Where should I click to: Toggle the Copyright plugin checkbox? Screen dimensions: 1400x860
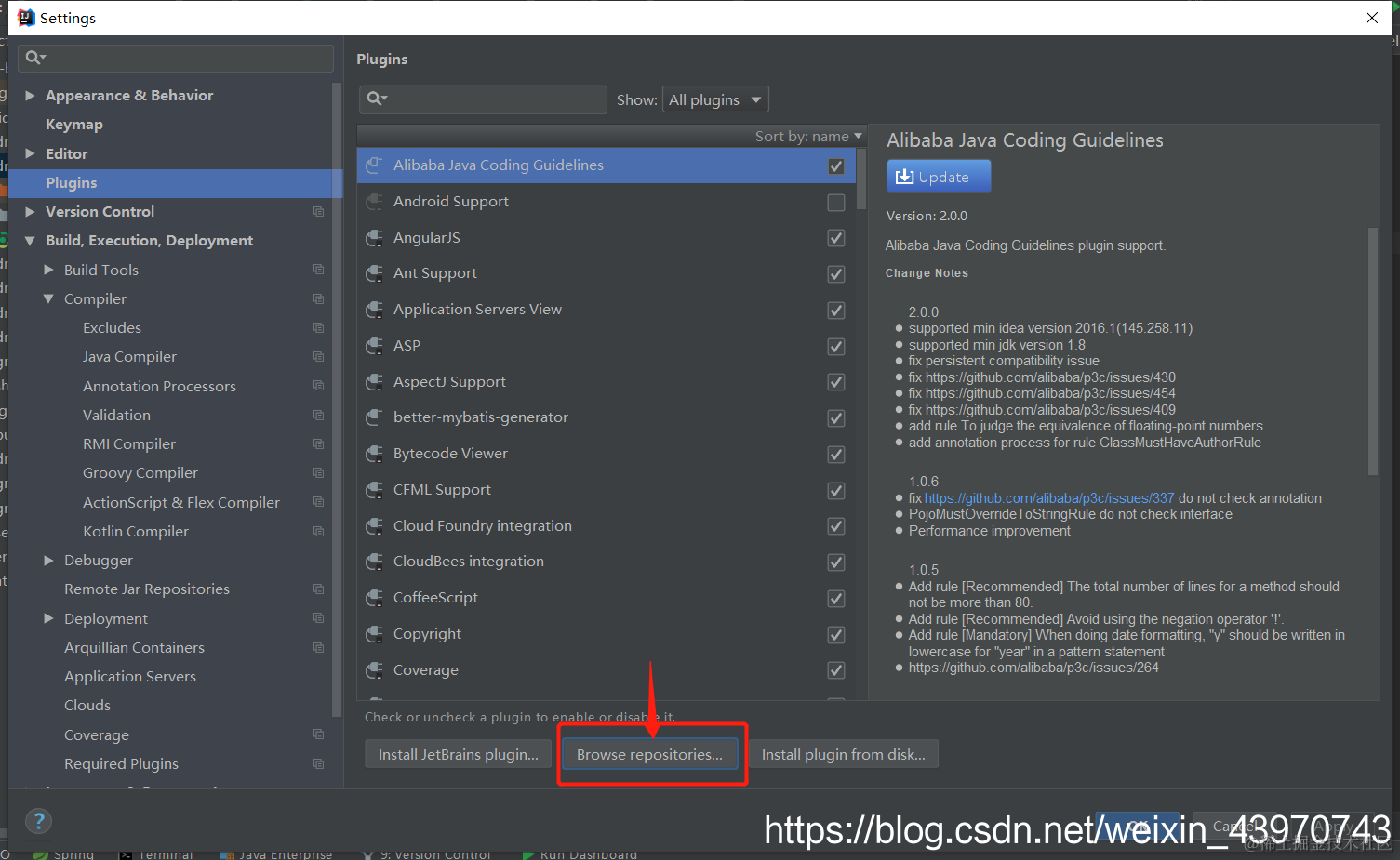point(836,635)
